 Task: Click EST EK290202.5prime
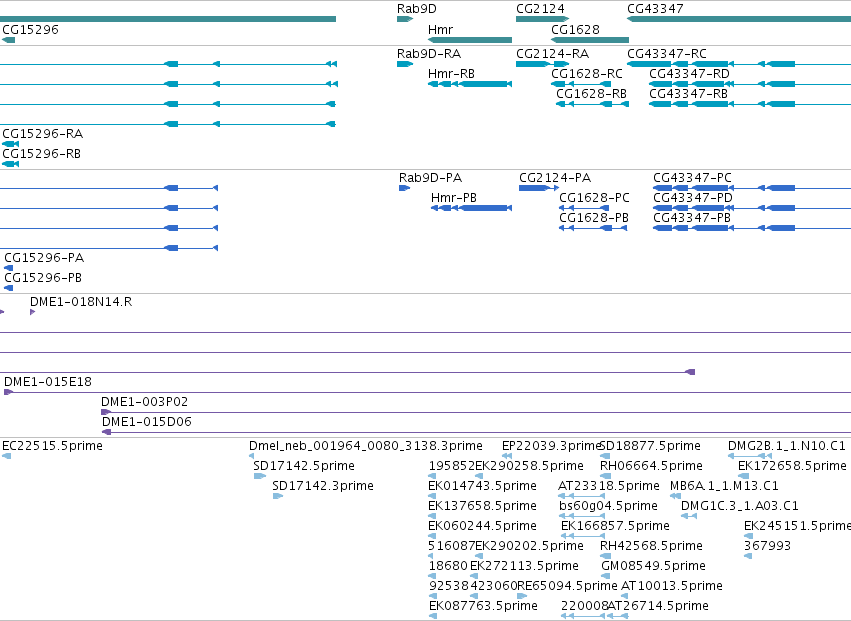click(529, 547)
